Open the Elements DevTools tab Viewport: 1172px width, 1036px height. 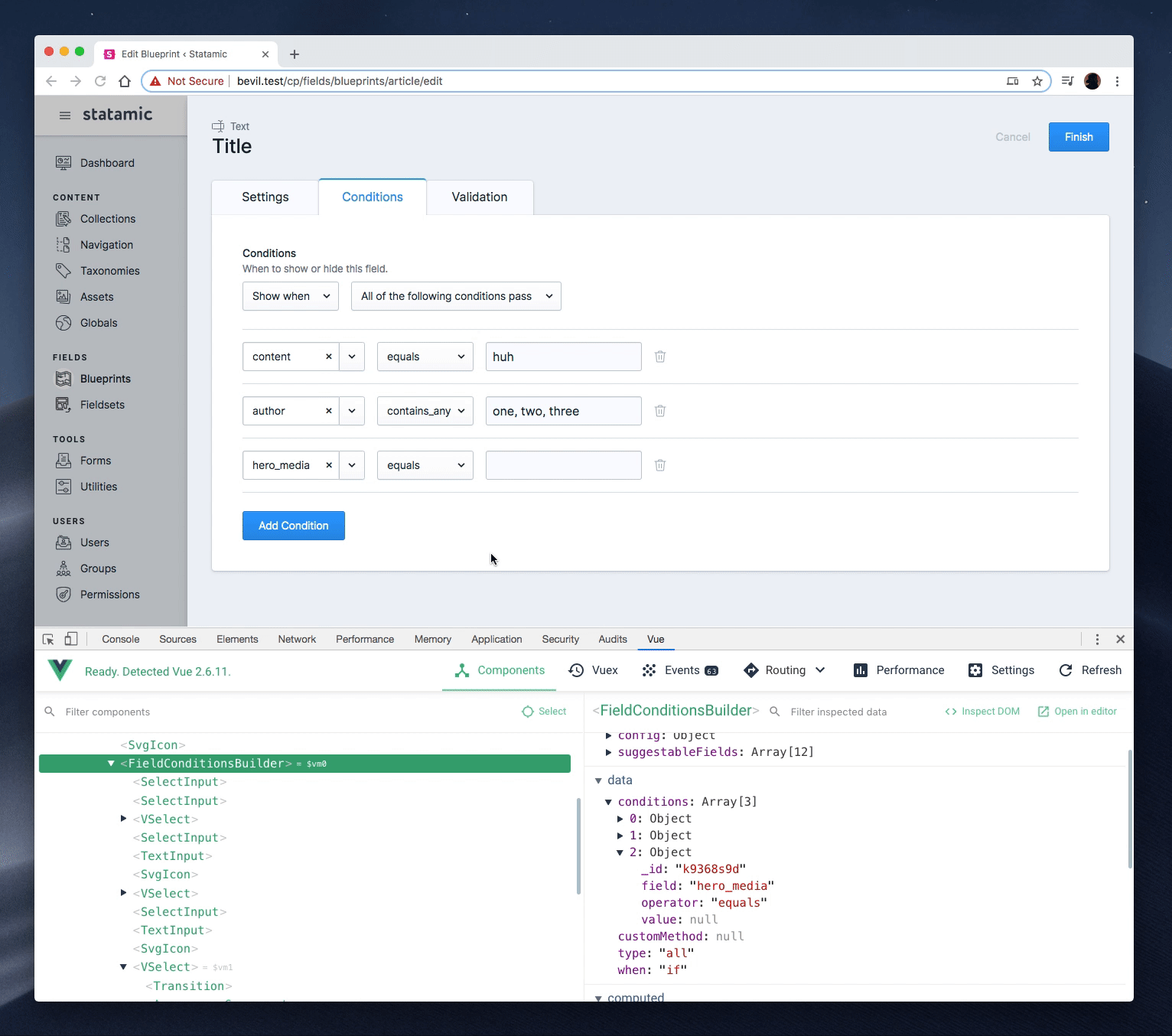pos(237,639)
